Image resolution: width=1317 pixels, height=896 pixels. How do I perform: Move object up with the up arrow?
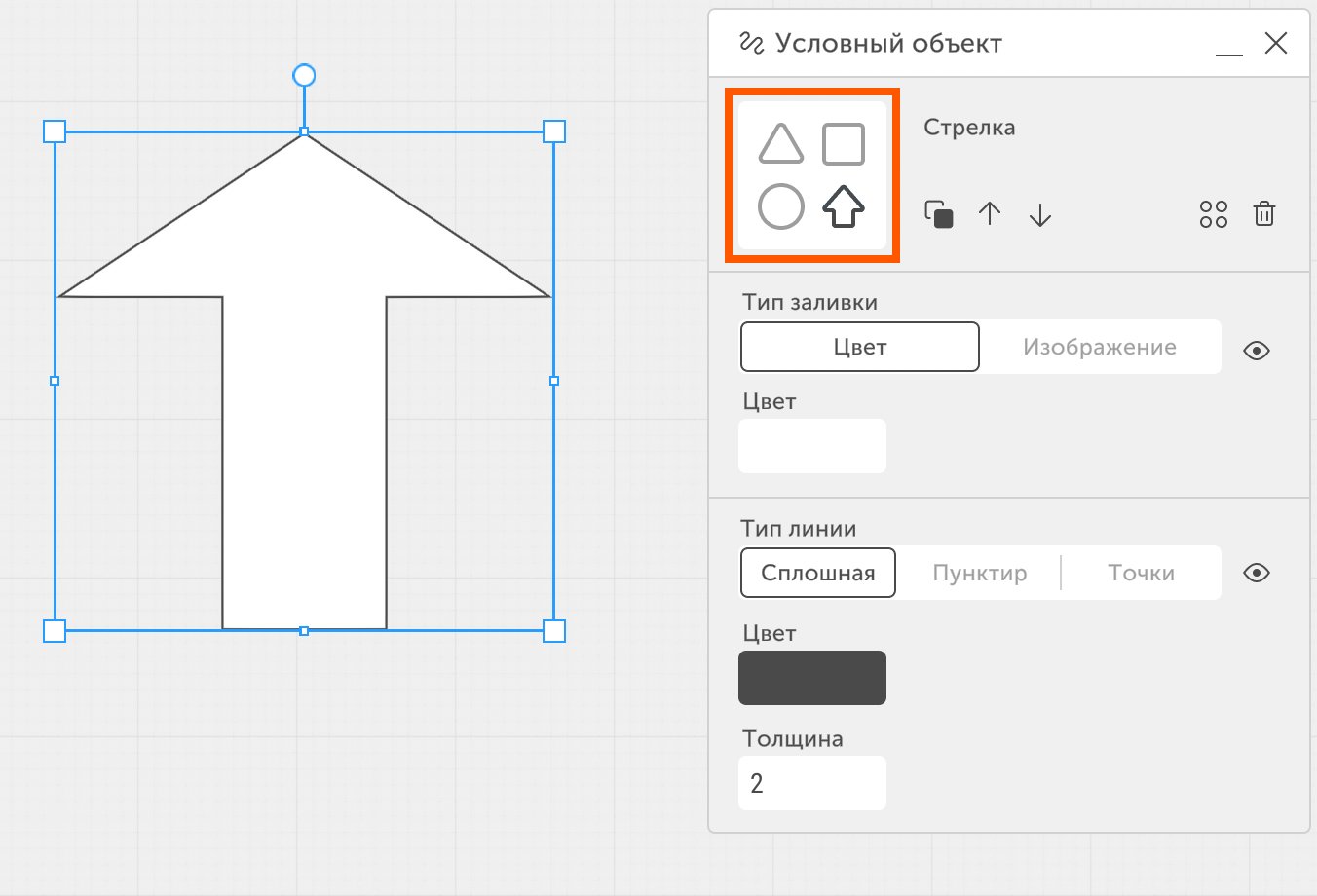tap(990, 214)
